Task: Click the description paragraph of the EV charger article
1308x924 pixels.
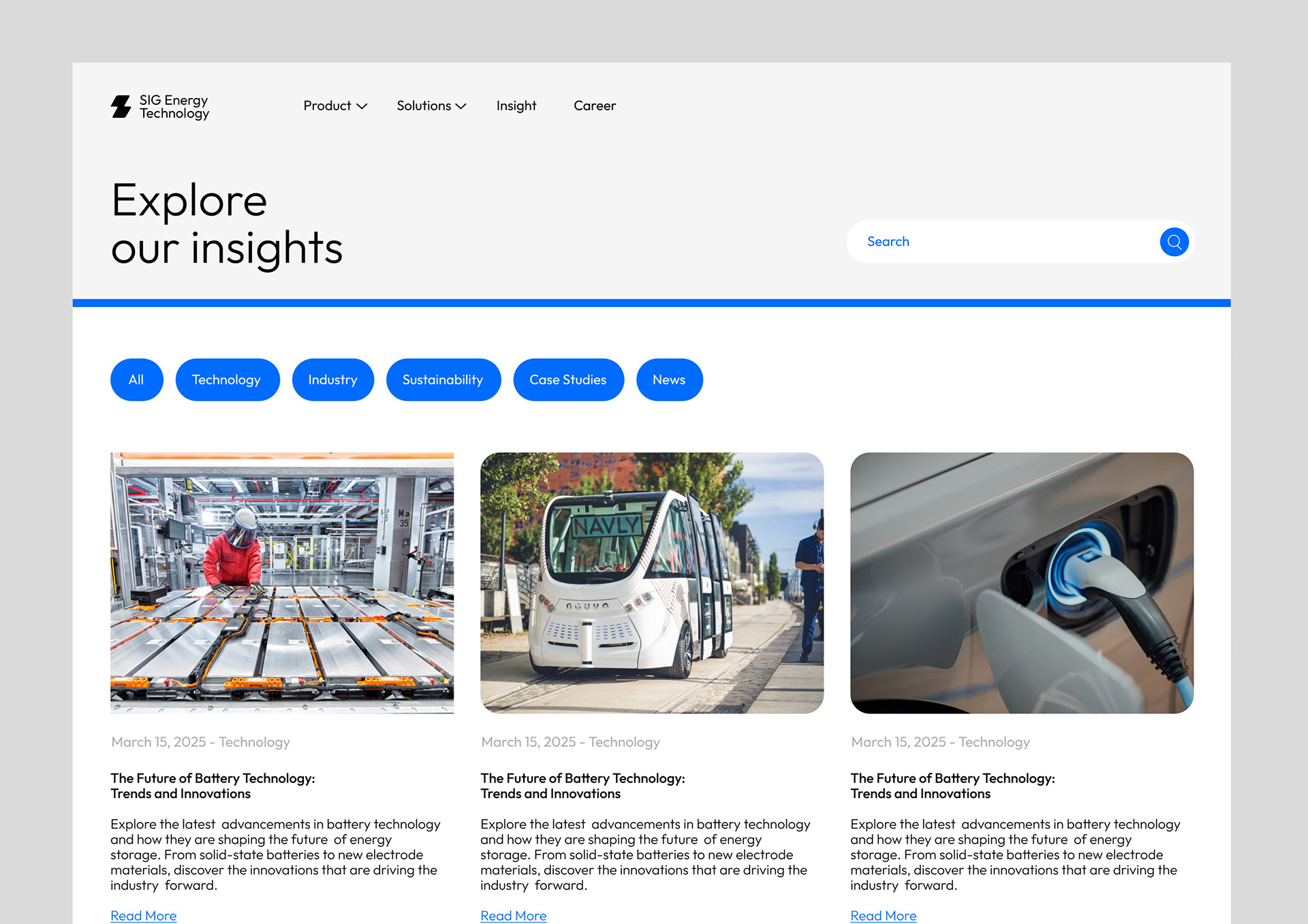Action: click(x=1016, y=855)
